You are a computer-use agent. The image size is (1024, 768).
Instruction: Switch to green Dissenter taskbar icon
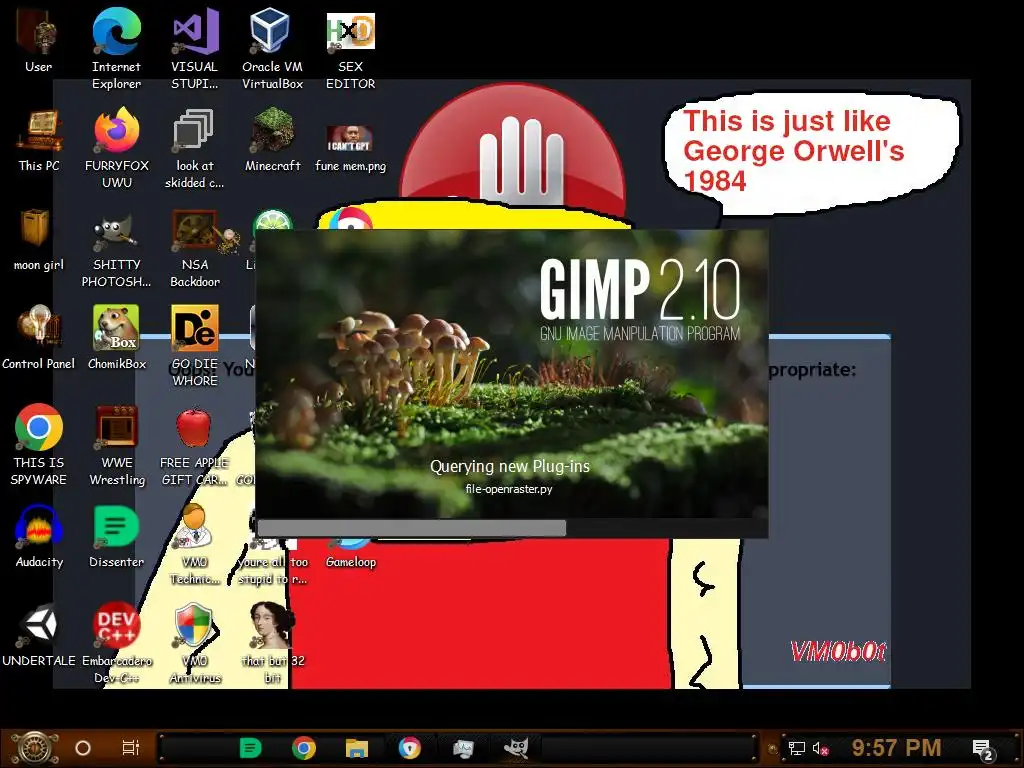coord(250,748)
